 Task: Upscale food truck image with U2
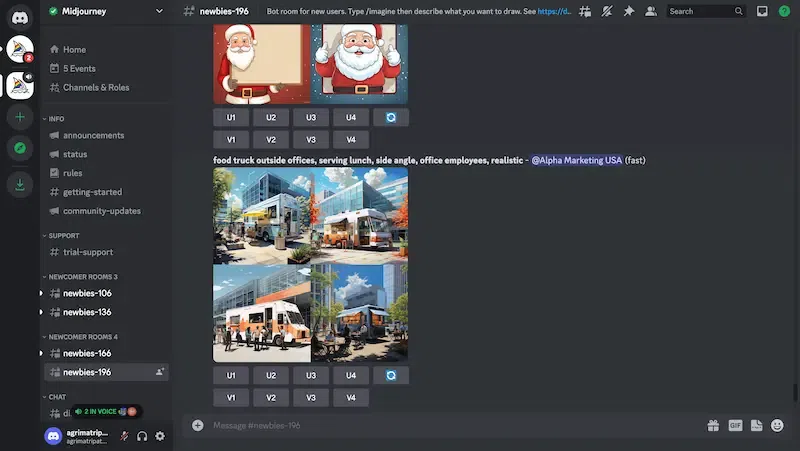pos(271,375)
